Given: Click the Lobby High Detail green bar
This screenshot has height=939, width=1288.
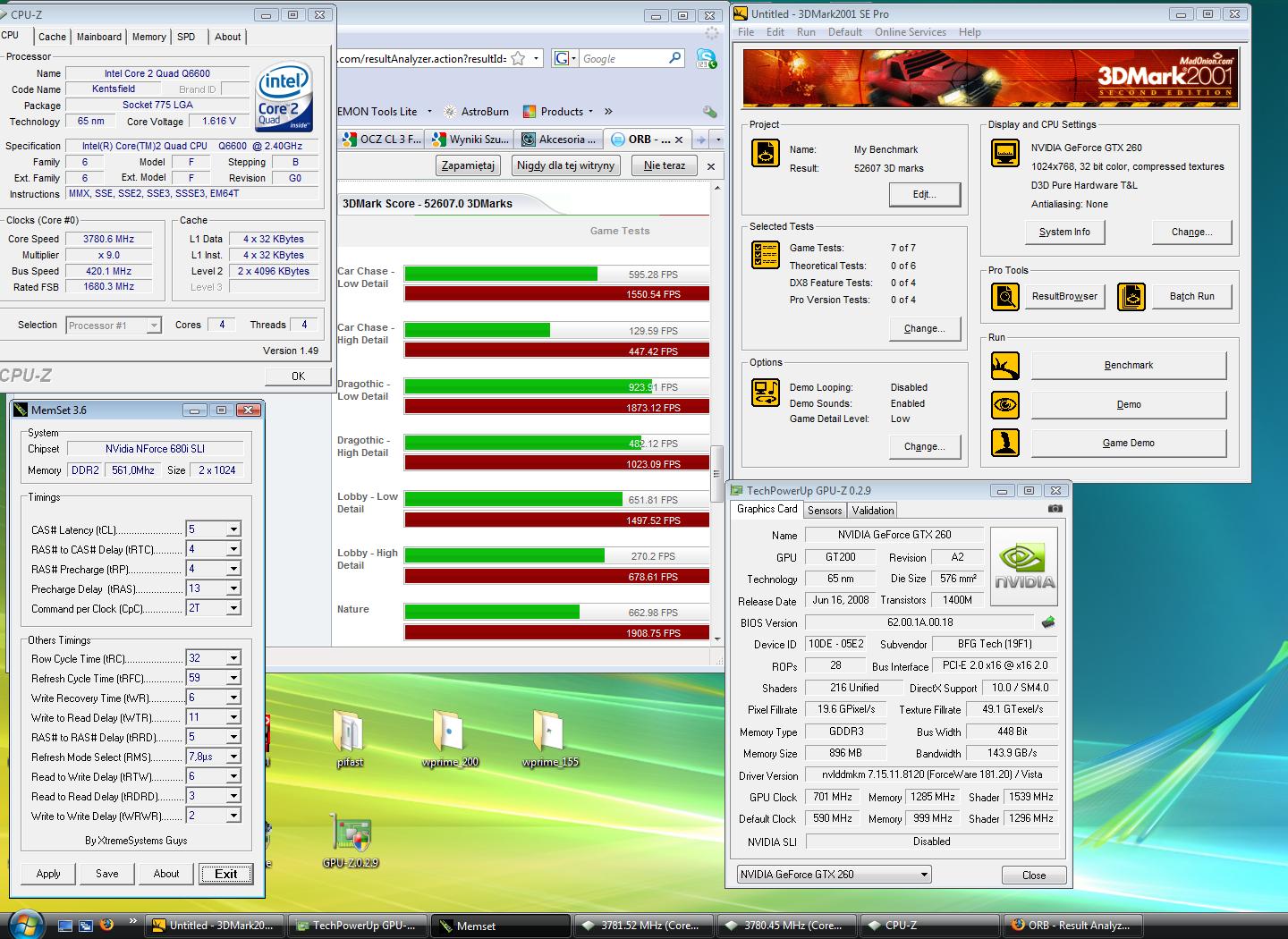Looking at the screenshot, I should [504, 555].
